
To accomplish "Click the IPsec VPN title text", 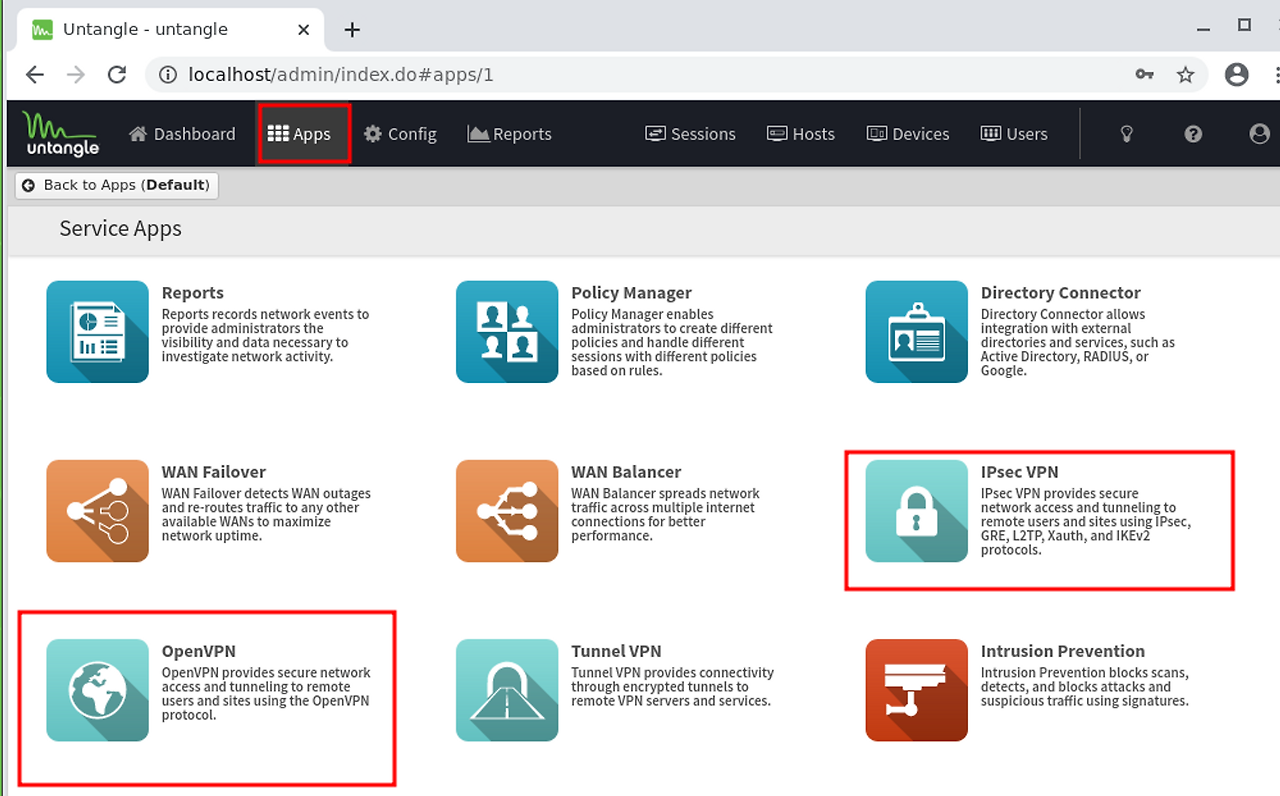I will coord(1019,472).
